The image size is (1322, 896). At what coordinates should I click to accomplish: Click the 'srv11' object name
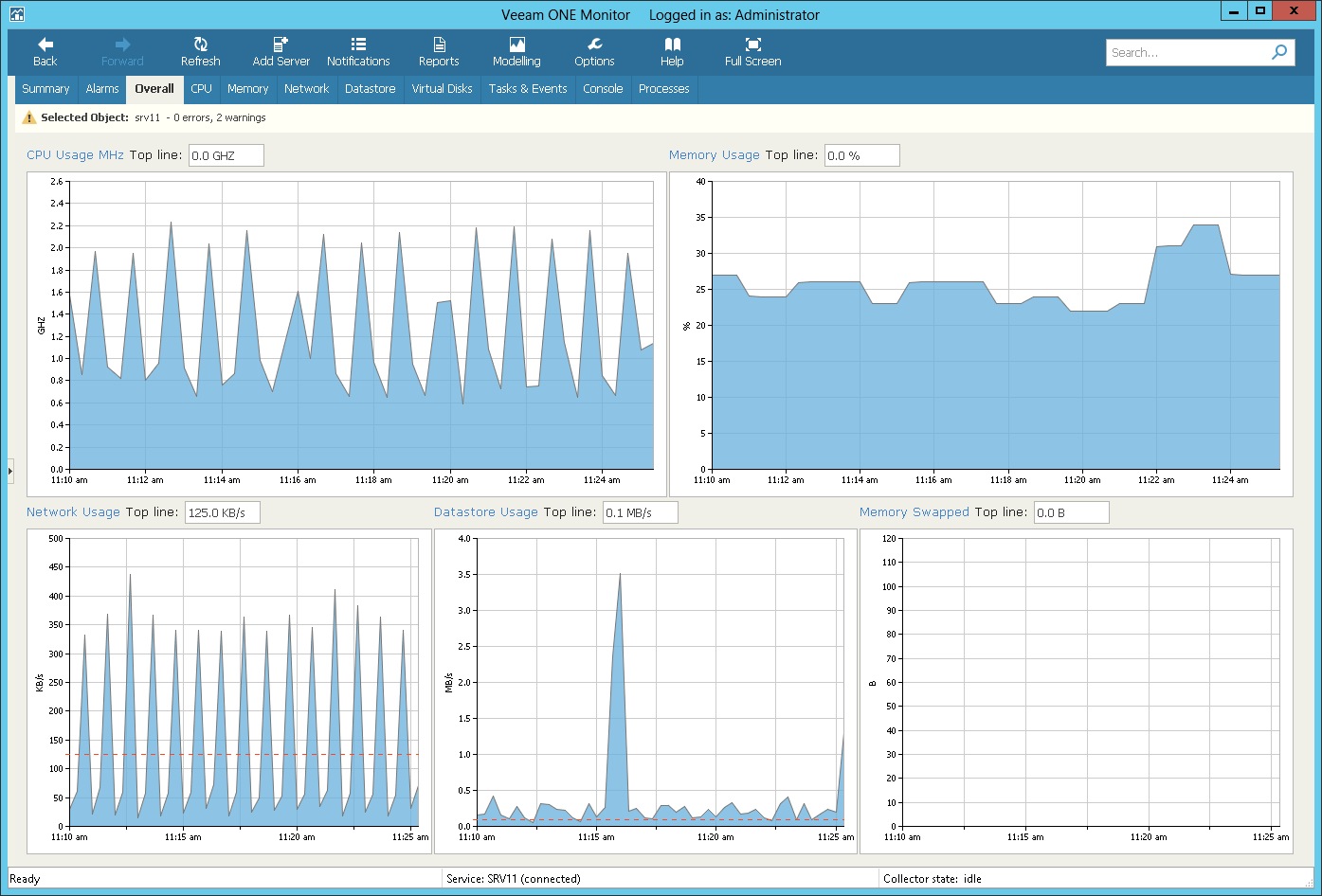click(147, 117)
